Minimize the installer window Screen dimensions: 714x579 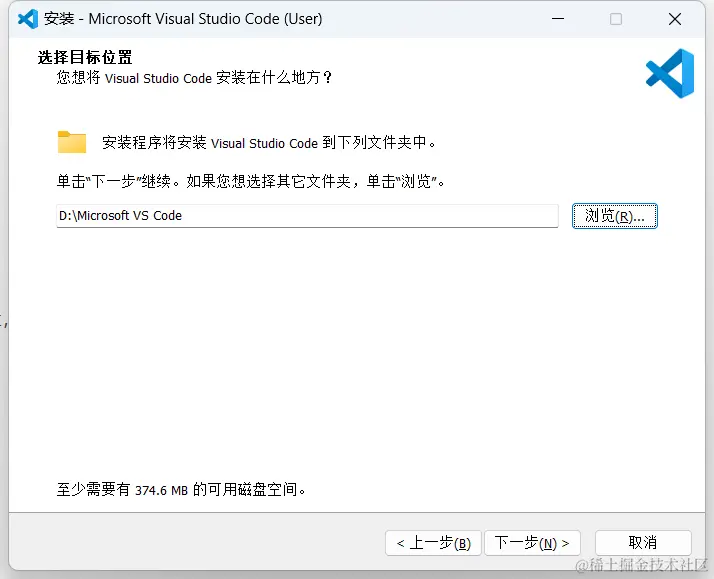(558, 19)
